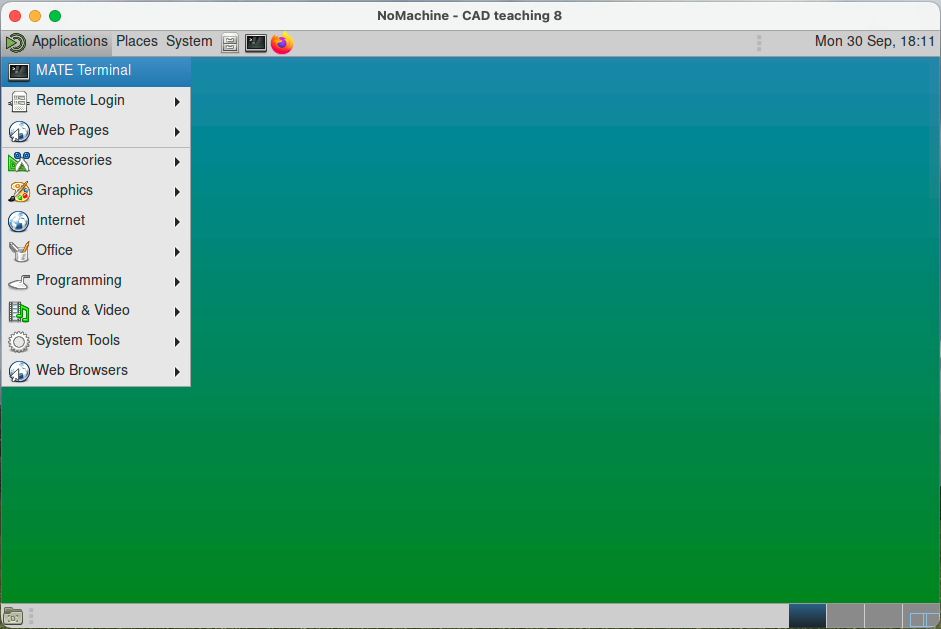Click the Programming category icon

pyautogui.click(x=18, y=281)
